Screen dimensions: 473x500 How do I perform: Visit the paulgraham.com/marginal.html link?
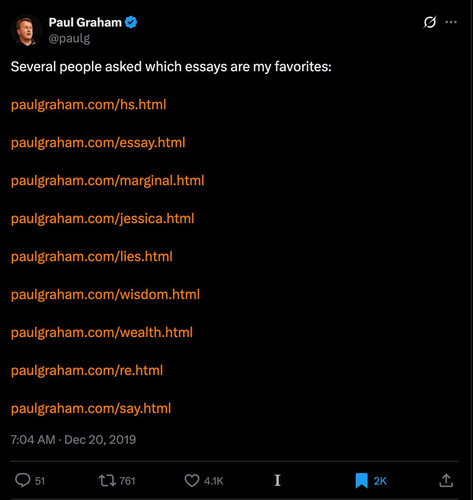click(x=107, y=181)
